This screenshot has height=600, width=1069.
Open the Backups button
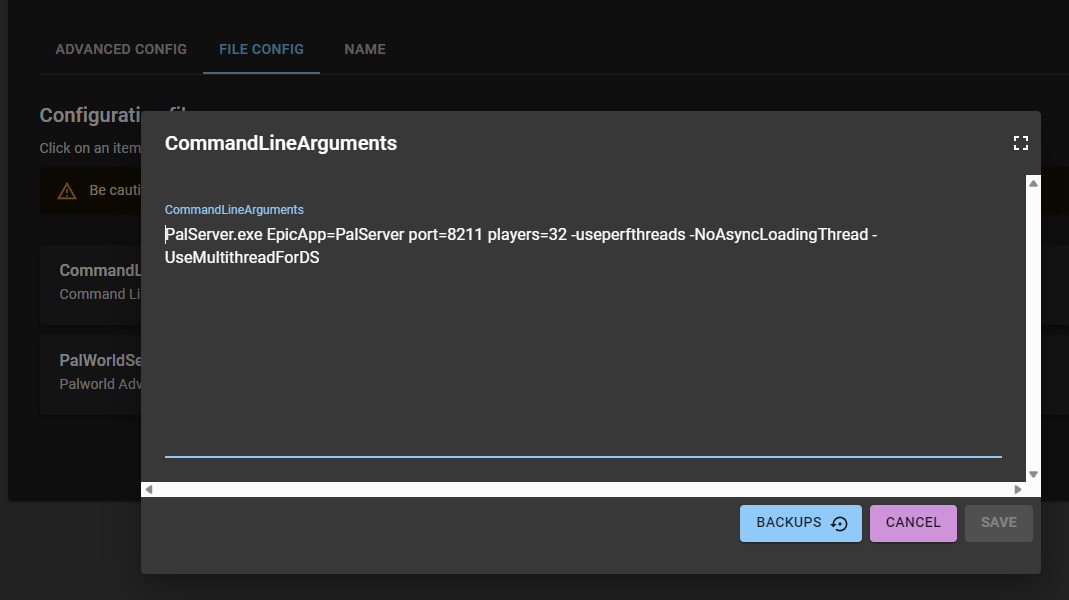tap(800, 523)
